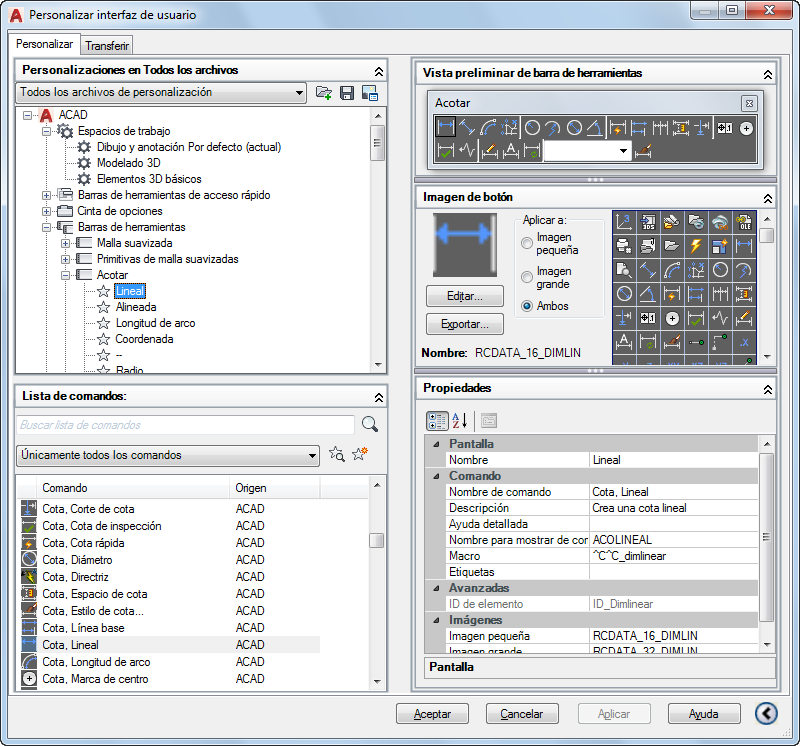800x746 pixels.
Task: Click the image display filter icon beside save
Action: (370, 93)
